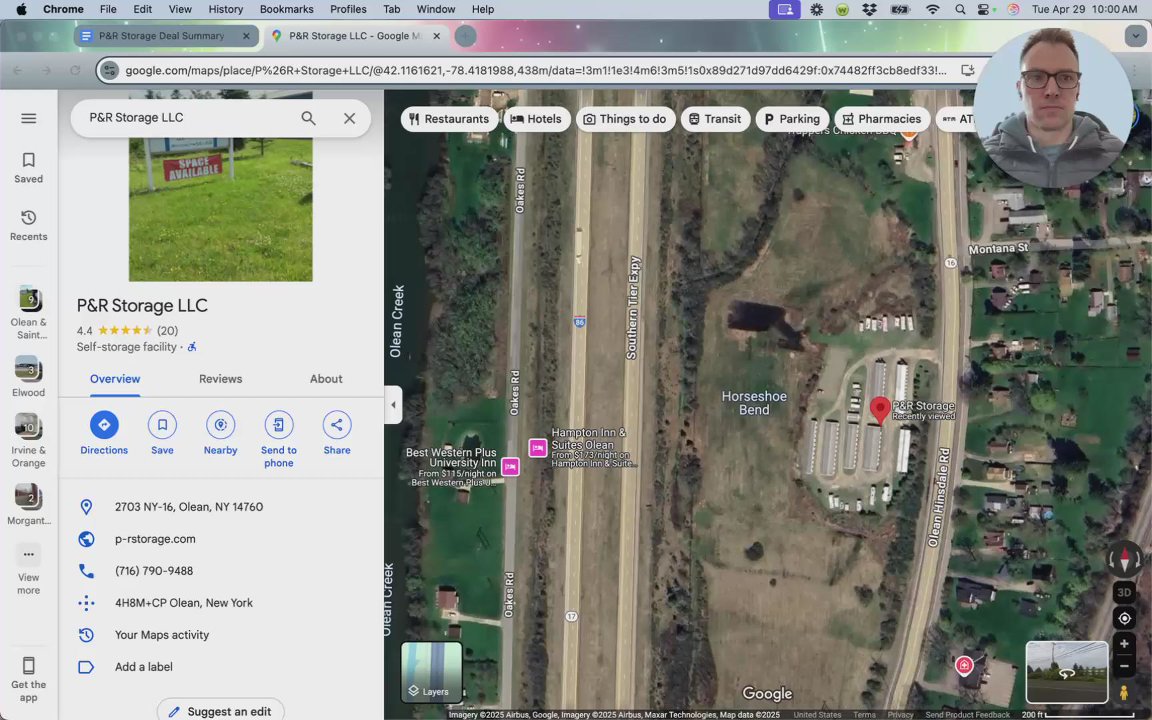
Task: Open the Bookmarks menu
Action: (x=287, y=10)
